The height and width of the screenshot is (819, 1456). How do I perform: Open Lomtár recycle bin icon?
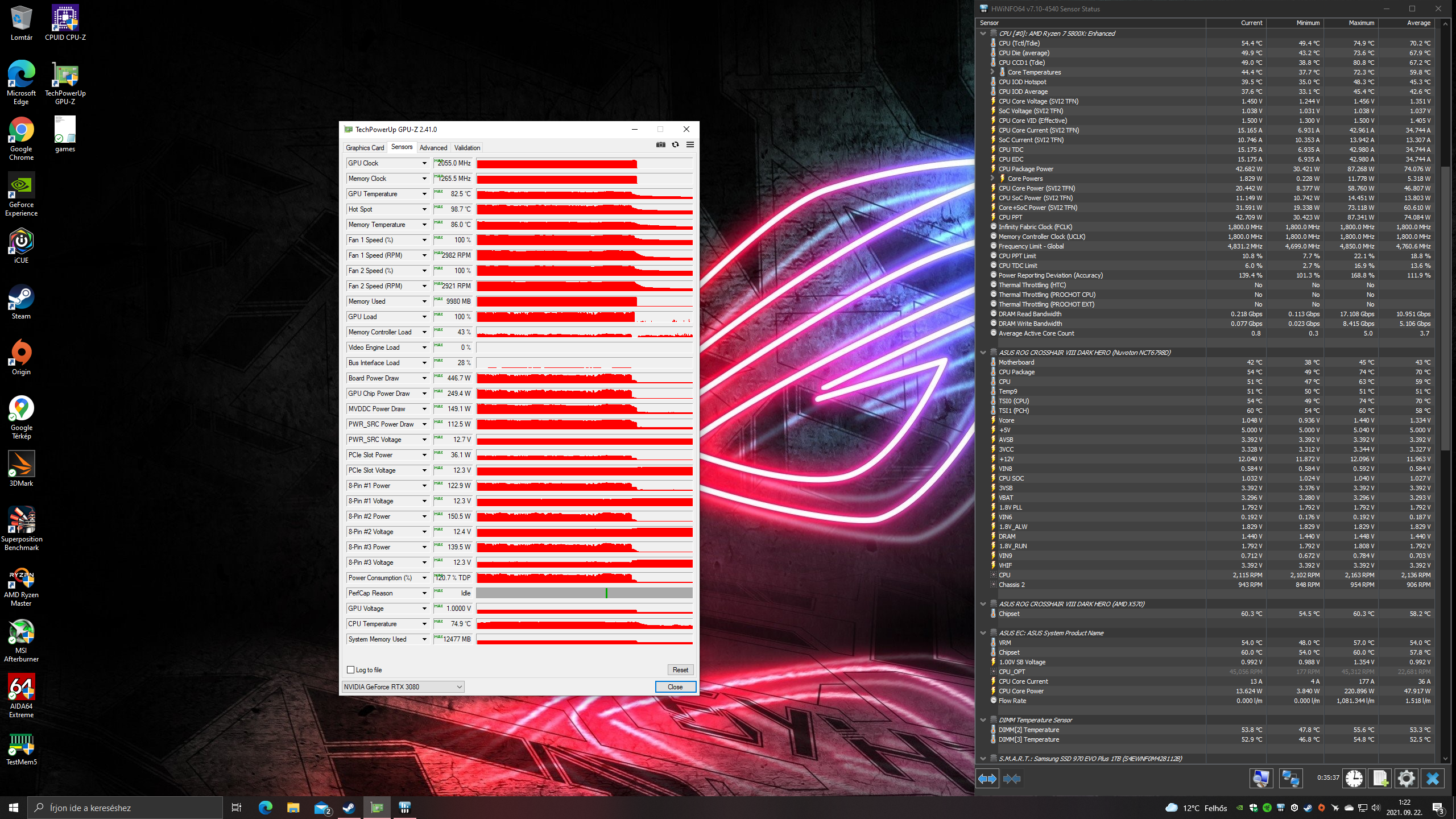22,23
